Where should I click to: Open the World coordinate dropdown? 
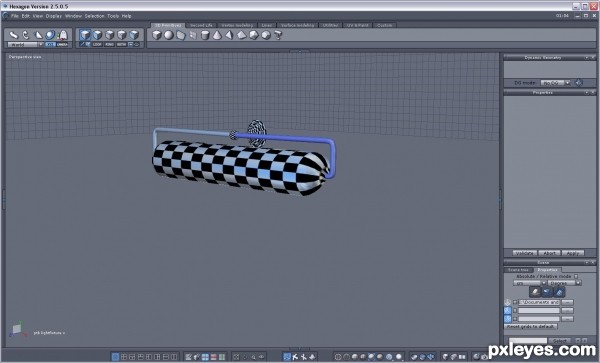(41, 45)
